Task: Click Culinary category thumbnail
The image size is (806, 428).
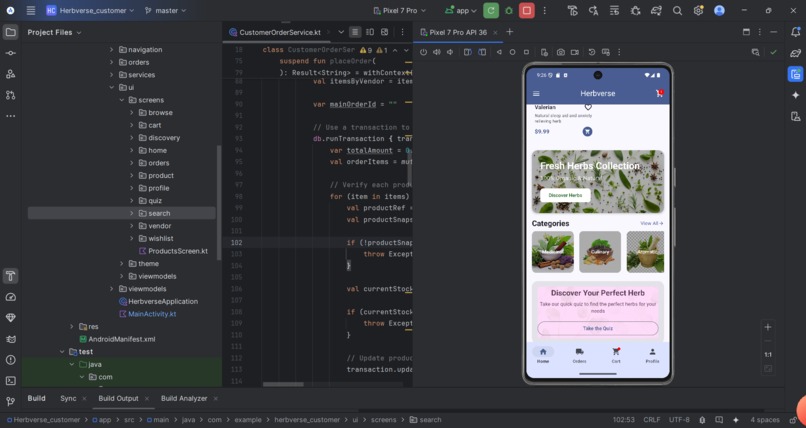Action: pos(600,252)
